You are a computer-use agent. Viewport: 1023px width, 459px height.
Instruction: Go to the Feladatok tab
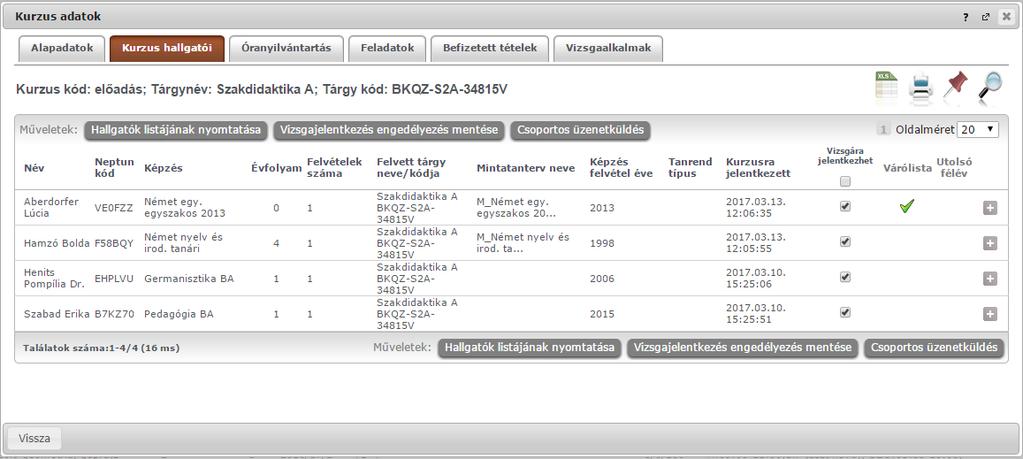click(387, 48)
